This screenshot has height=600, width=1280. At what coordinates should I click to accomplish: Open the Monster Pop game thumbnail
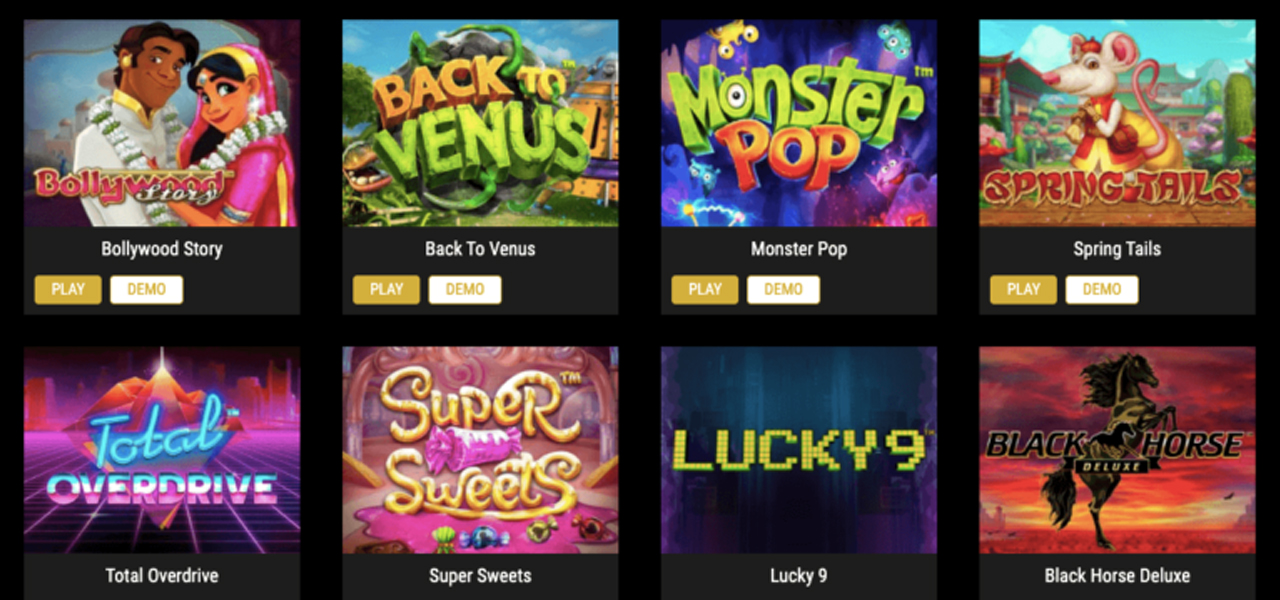[x=799, y=123]
